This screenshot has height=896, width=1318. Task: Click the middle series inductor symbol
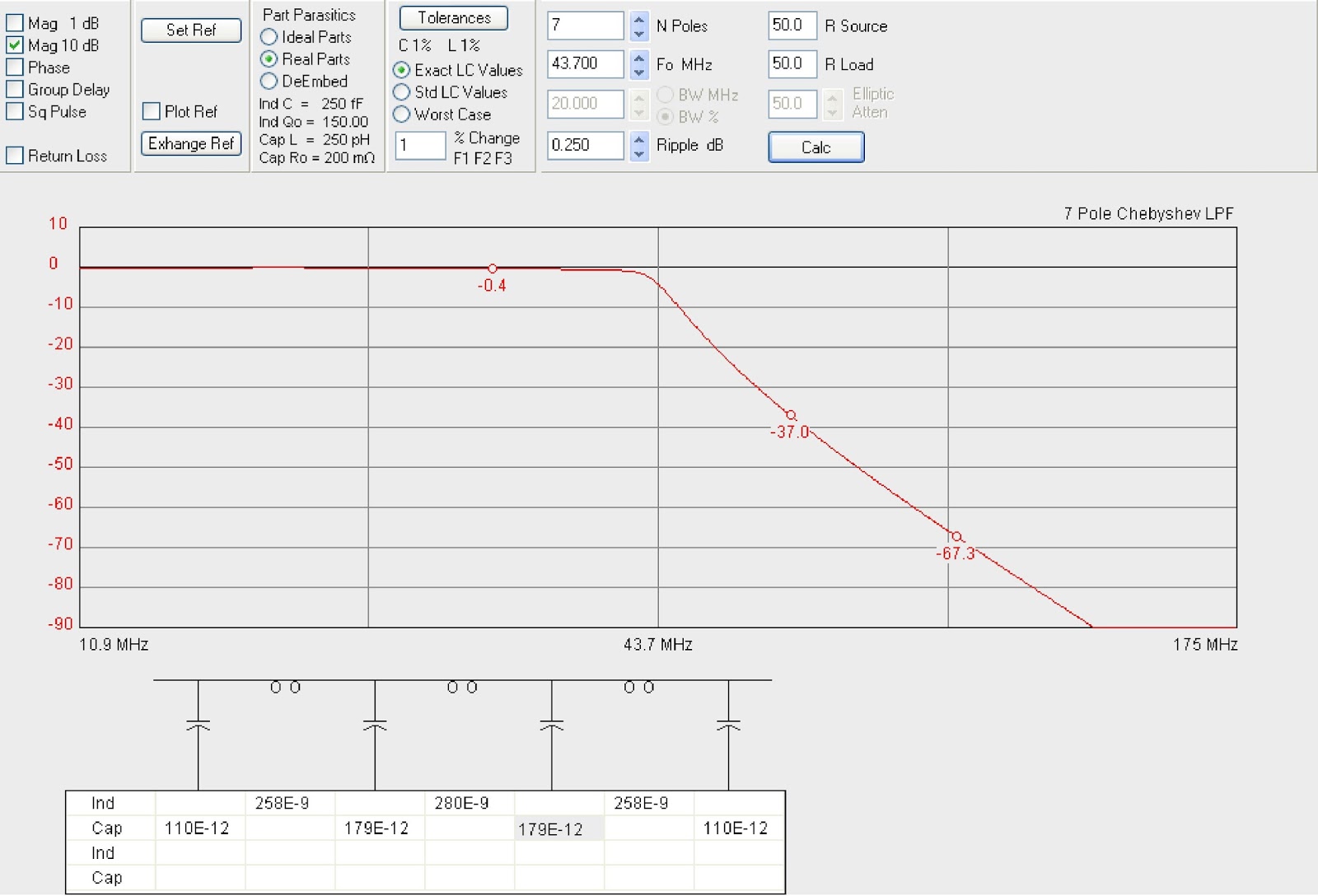click(x=462, y=688)
